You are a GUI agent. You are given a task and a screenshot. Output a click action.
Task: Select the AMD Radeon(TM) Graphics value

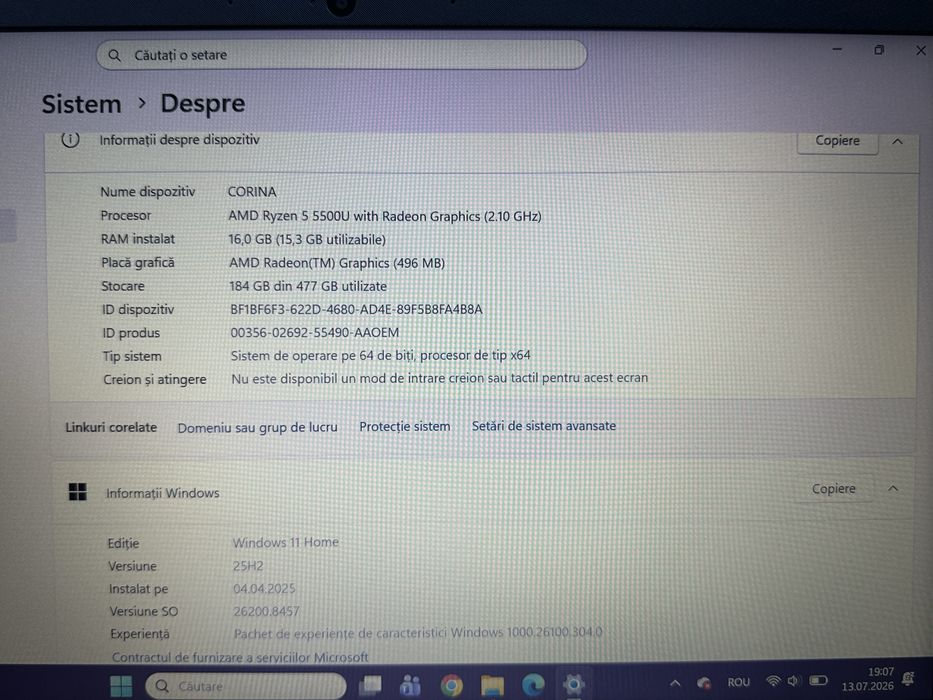337,262
